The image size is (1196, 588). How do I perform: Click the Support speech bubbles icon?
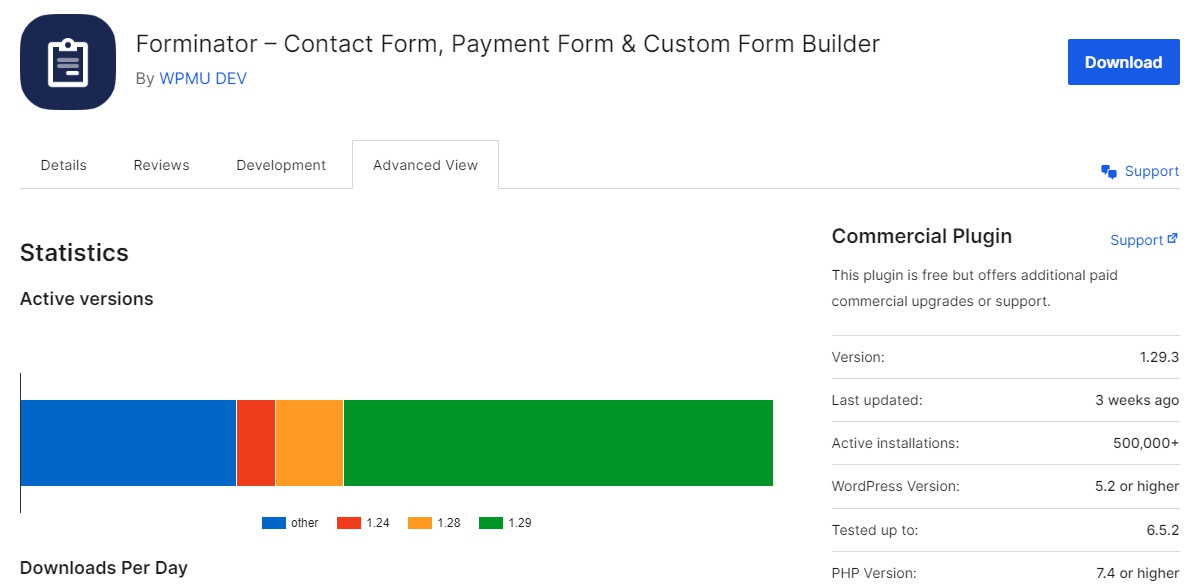point(1109,172)
